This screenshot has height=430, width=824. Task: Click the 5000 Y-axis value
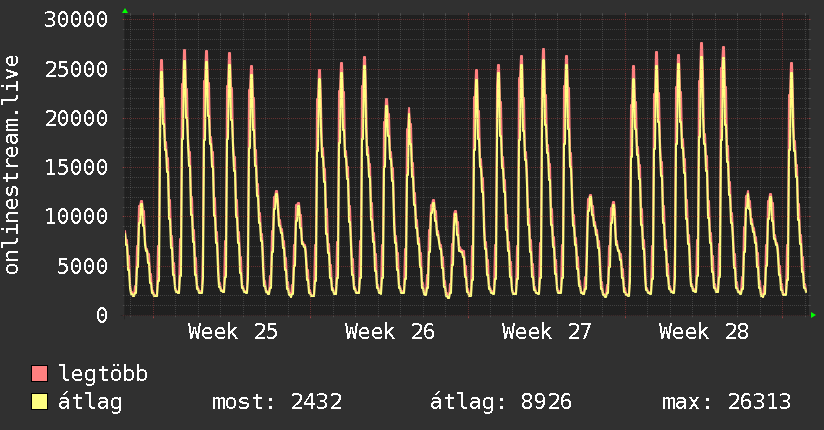(x=83, y=266)
